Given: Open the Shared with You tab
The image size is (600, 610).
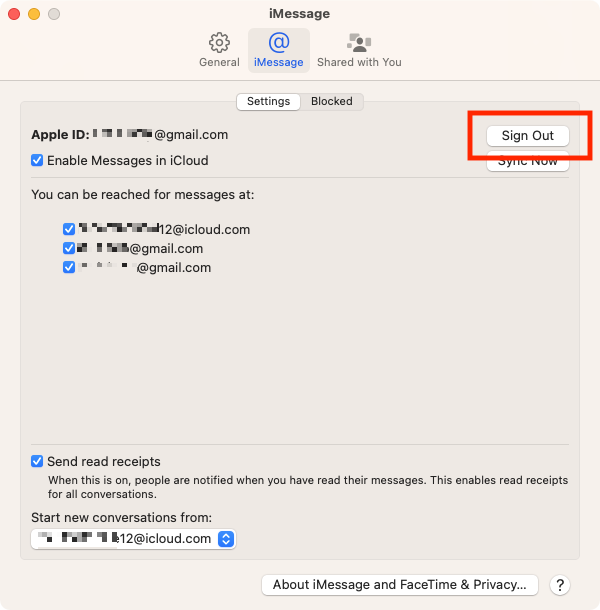Looking at the screenshot, I should [x=359, y=50].
